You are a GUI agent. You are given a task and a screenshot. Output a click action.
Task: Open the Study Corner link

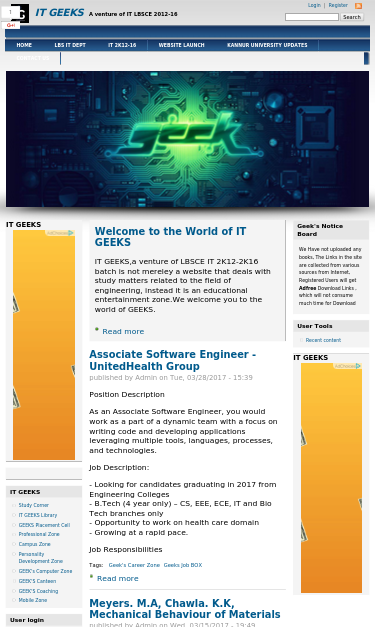(34, 505)
